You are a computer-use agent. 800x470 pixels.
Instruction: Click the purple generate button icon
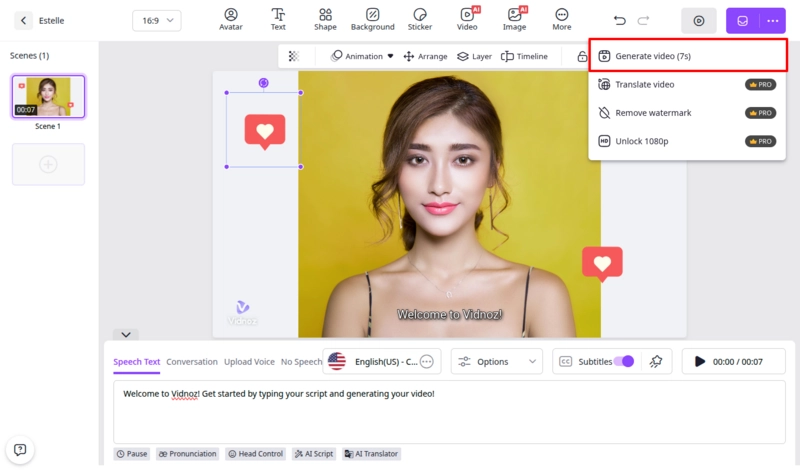pyautogui.click(x=742, y=21)
